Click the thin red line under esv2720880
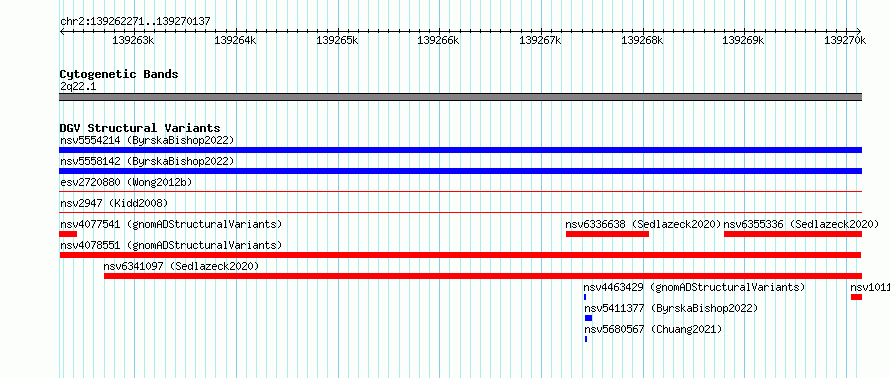The image size is (890, 378). [460, 192]
